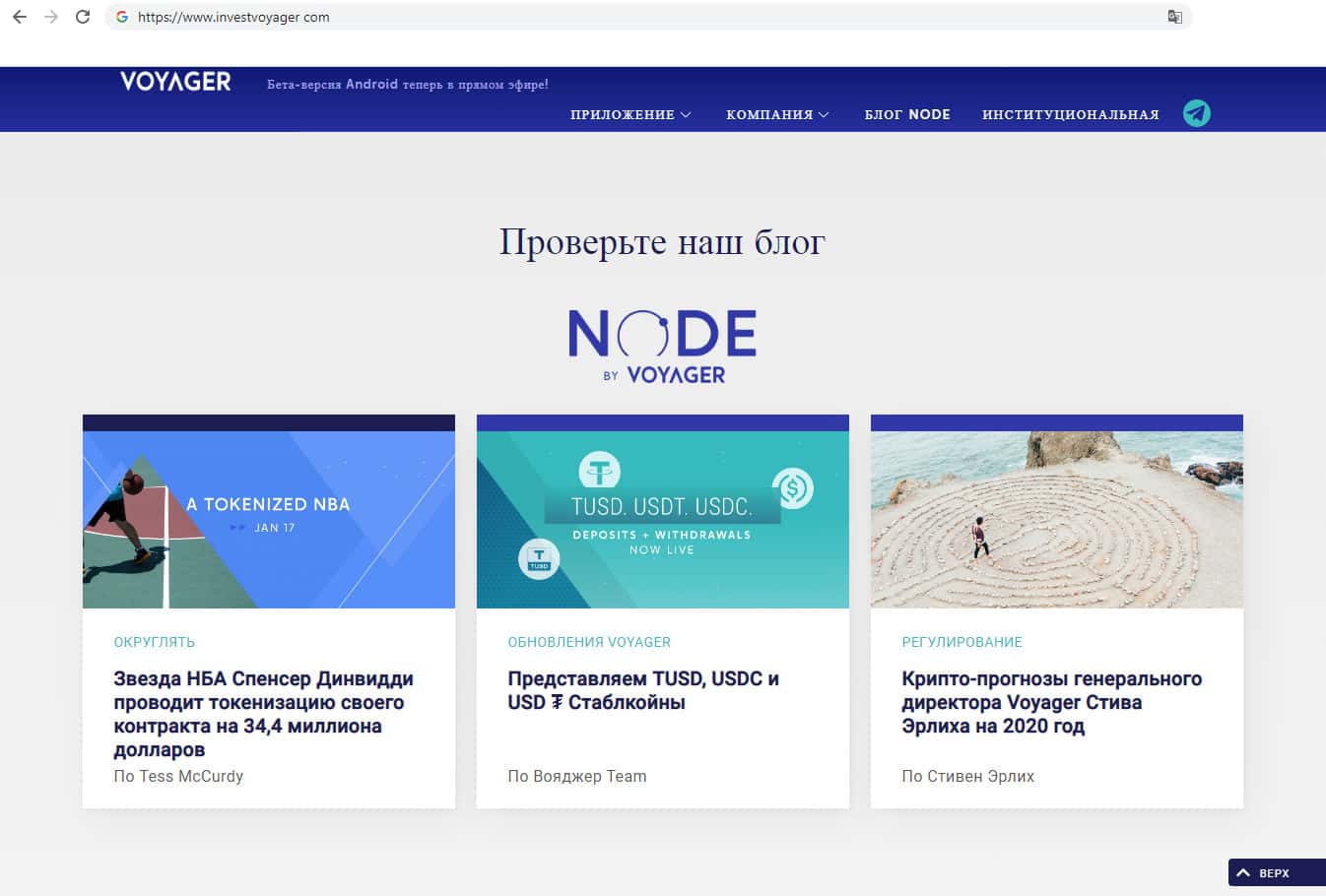Click the Voyager logo in the header
The image size is (1326, 896).
175,82
